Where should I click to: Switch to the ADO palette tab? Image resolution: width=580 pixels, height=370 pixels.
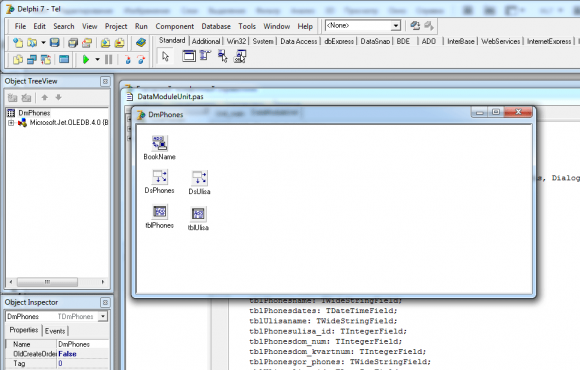click(x=429, y=41)
